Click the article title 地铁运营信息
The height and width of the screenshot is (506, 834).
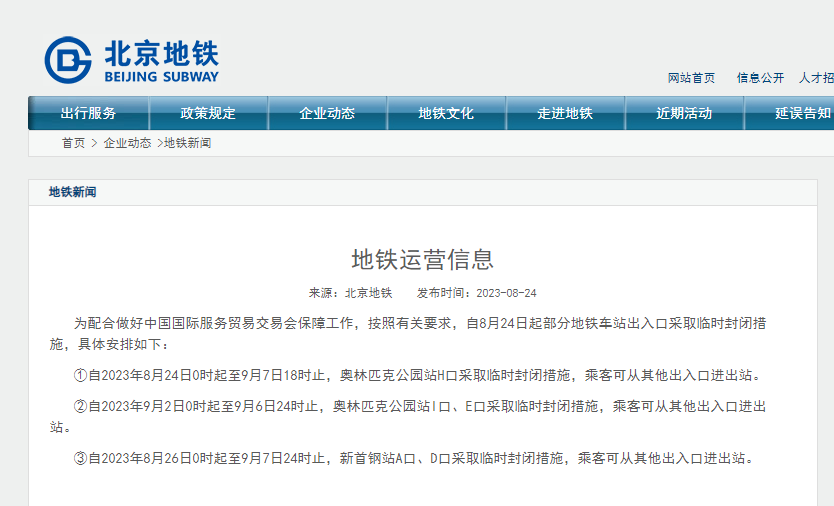click(x=423, y=260)
